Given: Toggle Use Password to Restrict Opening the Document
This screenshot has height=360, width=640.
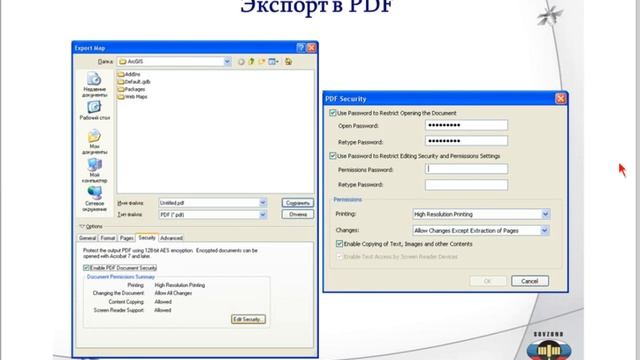Looking at the screenshot, I should coord(333,113).
